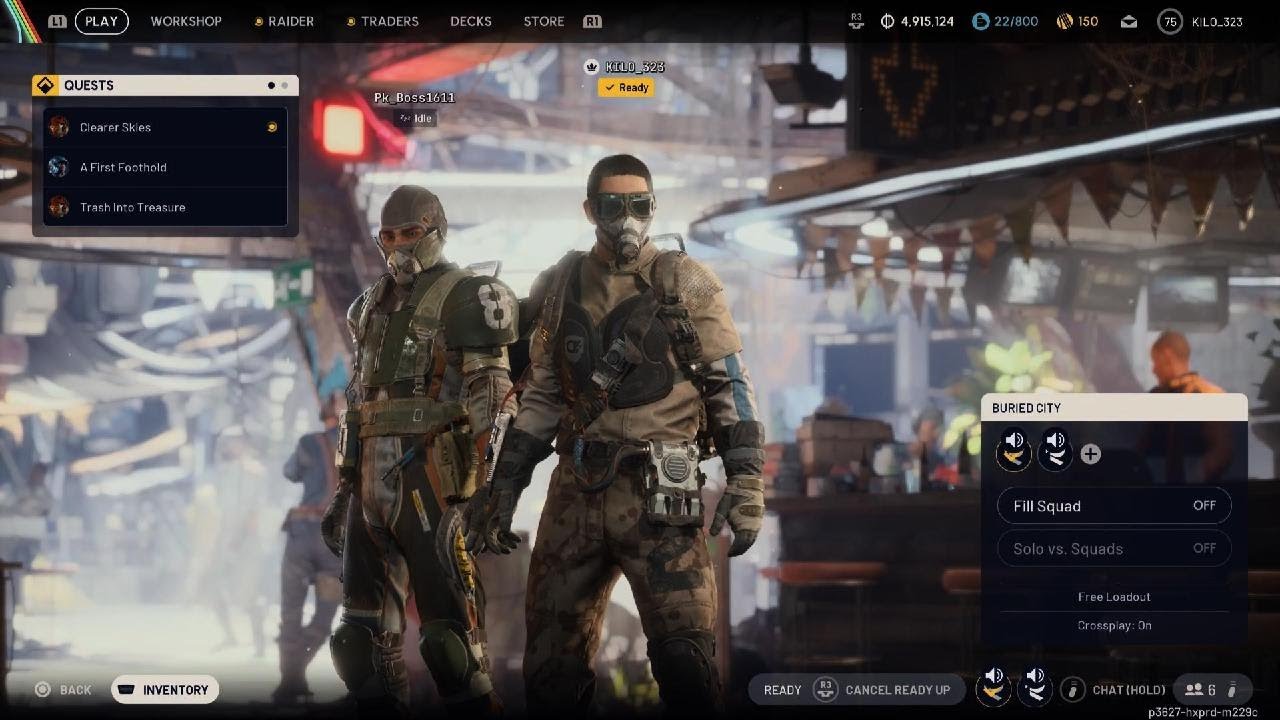Click the coin currency icon beside 4,915,124
The width and height of the screenshot is (1280, 720).
click(887, 21)
